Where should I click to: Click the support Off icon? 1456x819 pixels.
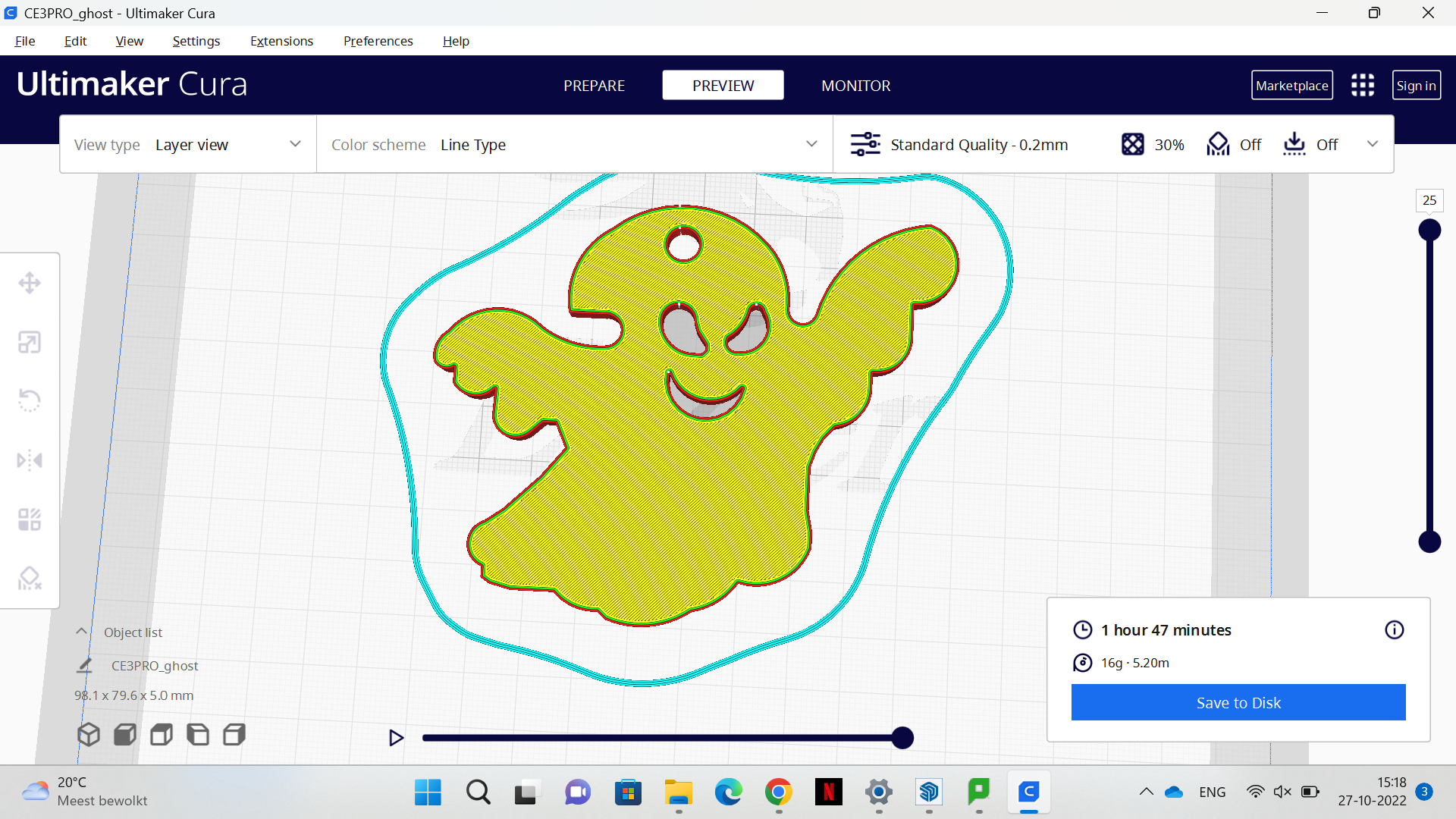(x=1218, y=144)
